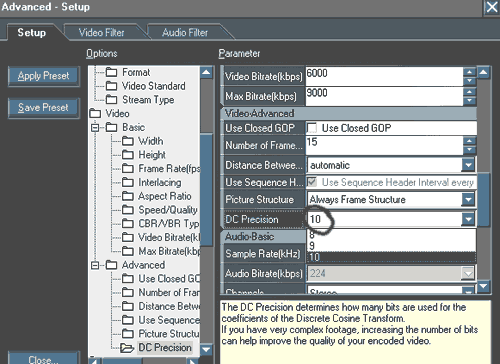Screen dimensions: 500x364
Task: Select the Aspect Ratio tree item
Action: point(165,196)
